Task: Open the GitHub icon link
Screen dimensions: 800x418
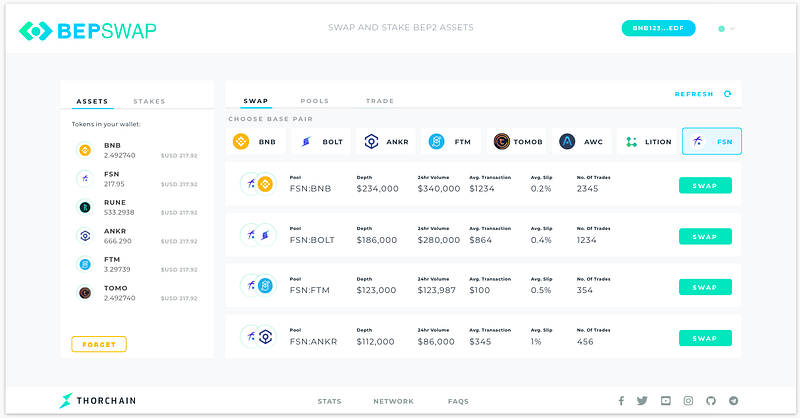Action: (x=711, y=401)
